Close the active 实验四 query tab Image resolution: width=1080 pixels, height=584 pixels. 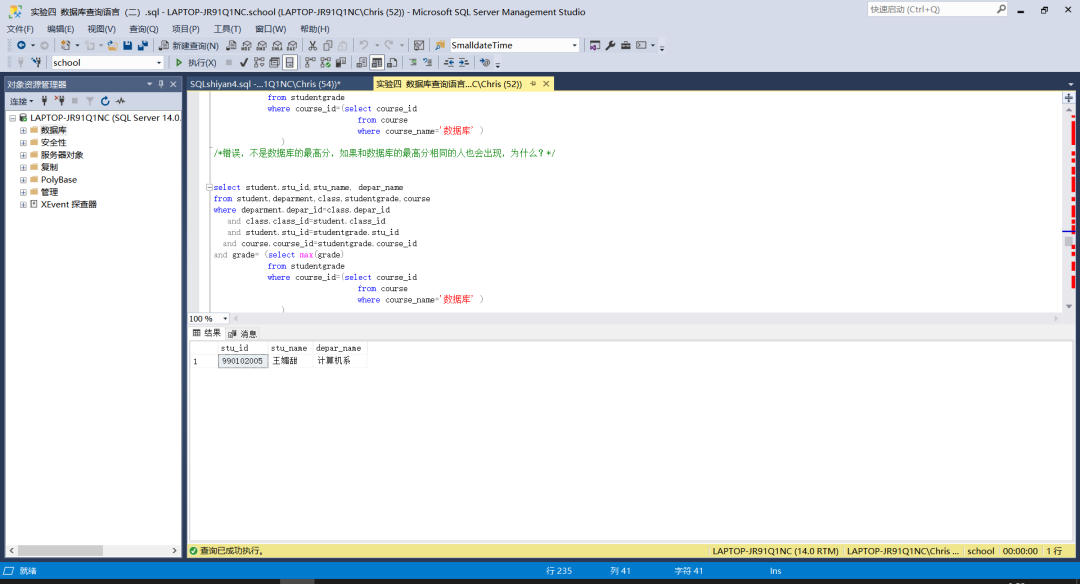[x=546, y=84]
